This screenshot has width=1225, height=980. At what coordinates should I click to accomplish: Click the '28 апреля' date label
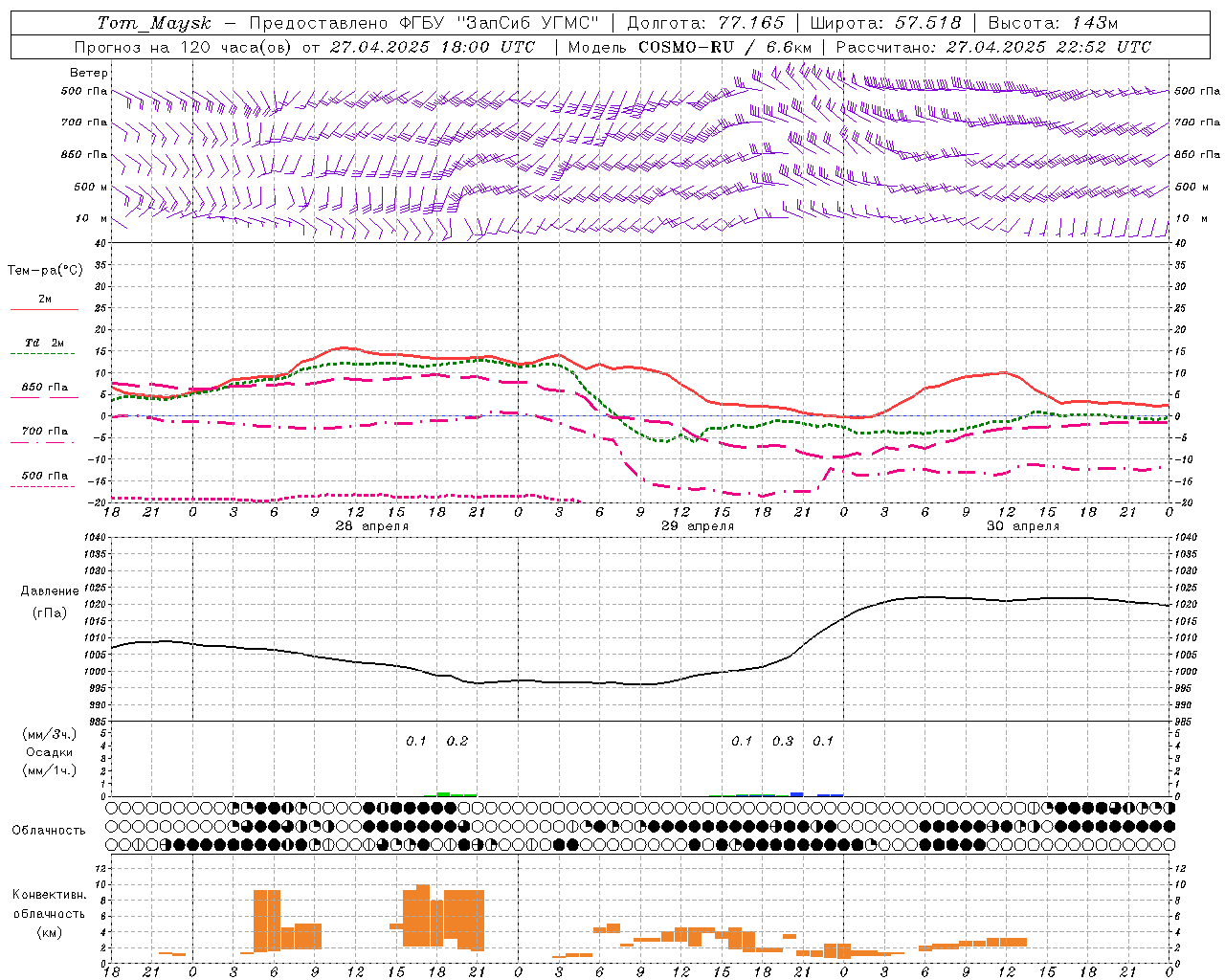point(371,526)
